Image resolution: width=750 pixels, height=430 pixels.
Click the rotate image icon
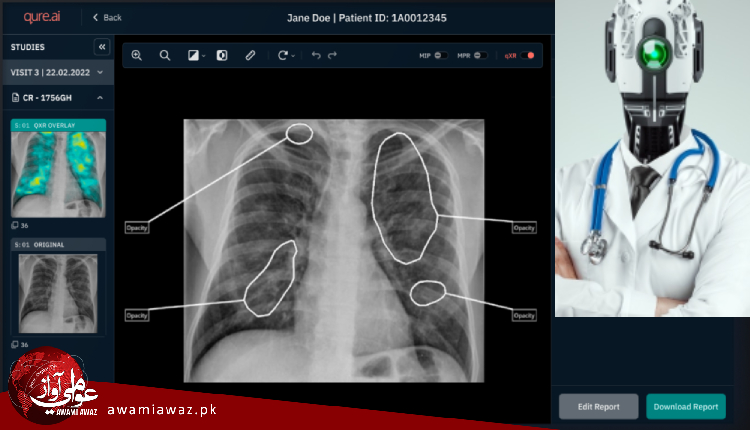coord(282,56)
